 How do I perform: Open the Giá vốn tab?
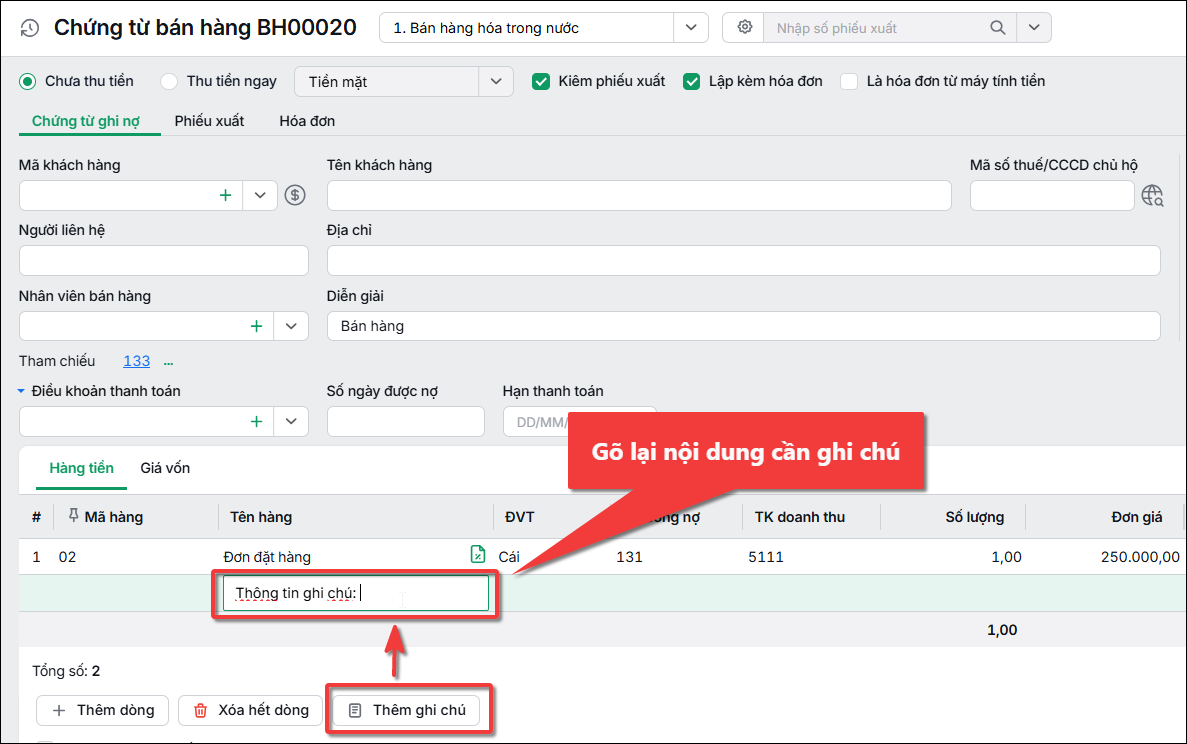pyautogui.click(x=165, y=468)
